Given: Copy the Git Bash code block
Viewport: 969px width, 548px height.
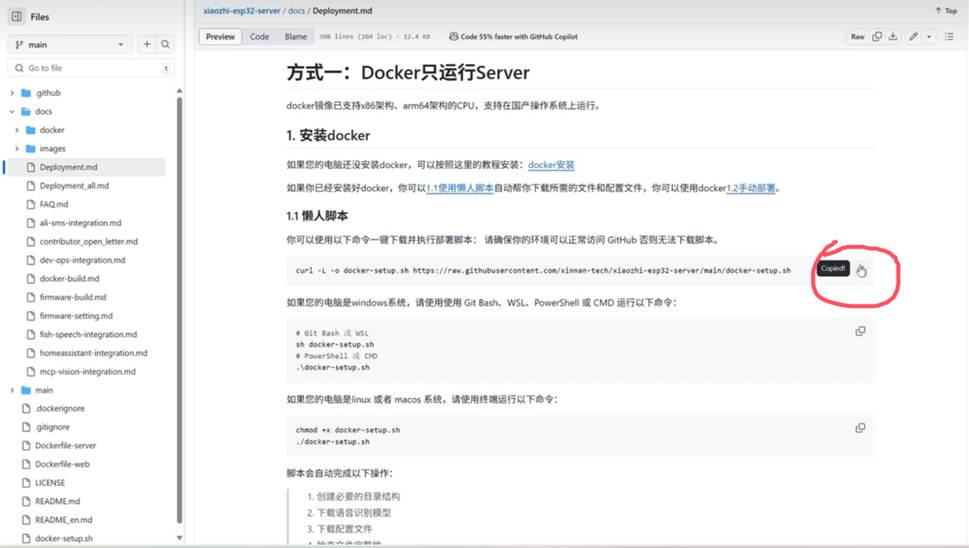Looking at the screenshot, I should pyautogui.click(x=859, y=331).
